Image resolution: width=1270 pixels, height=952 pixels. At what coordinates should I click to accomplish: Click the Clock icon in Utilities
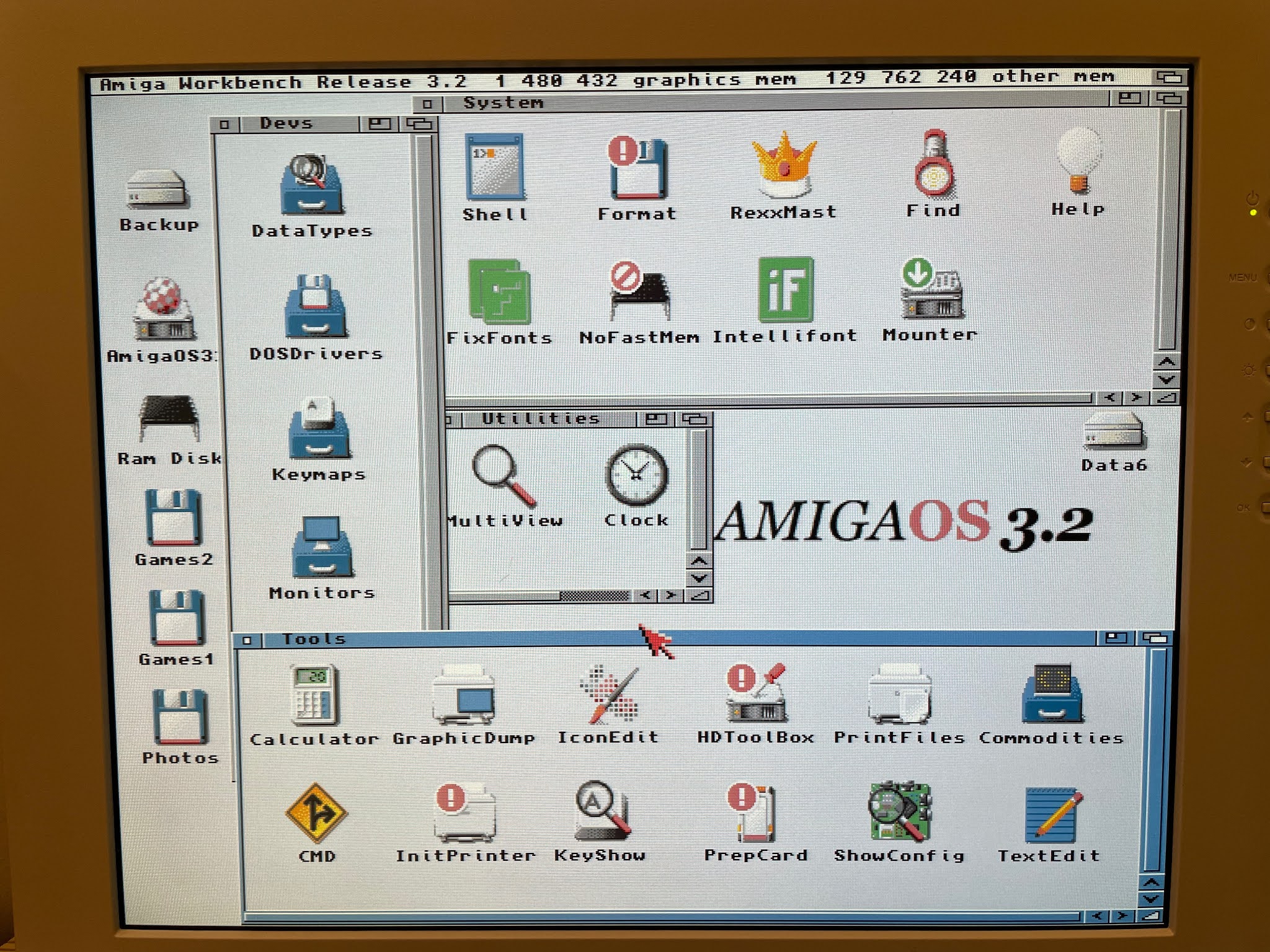click(x=636, y=475)
